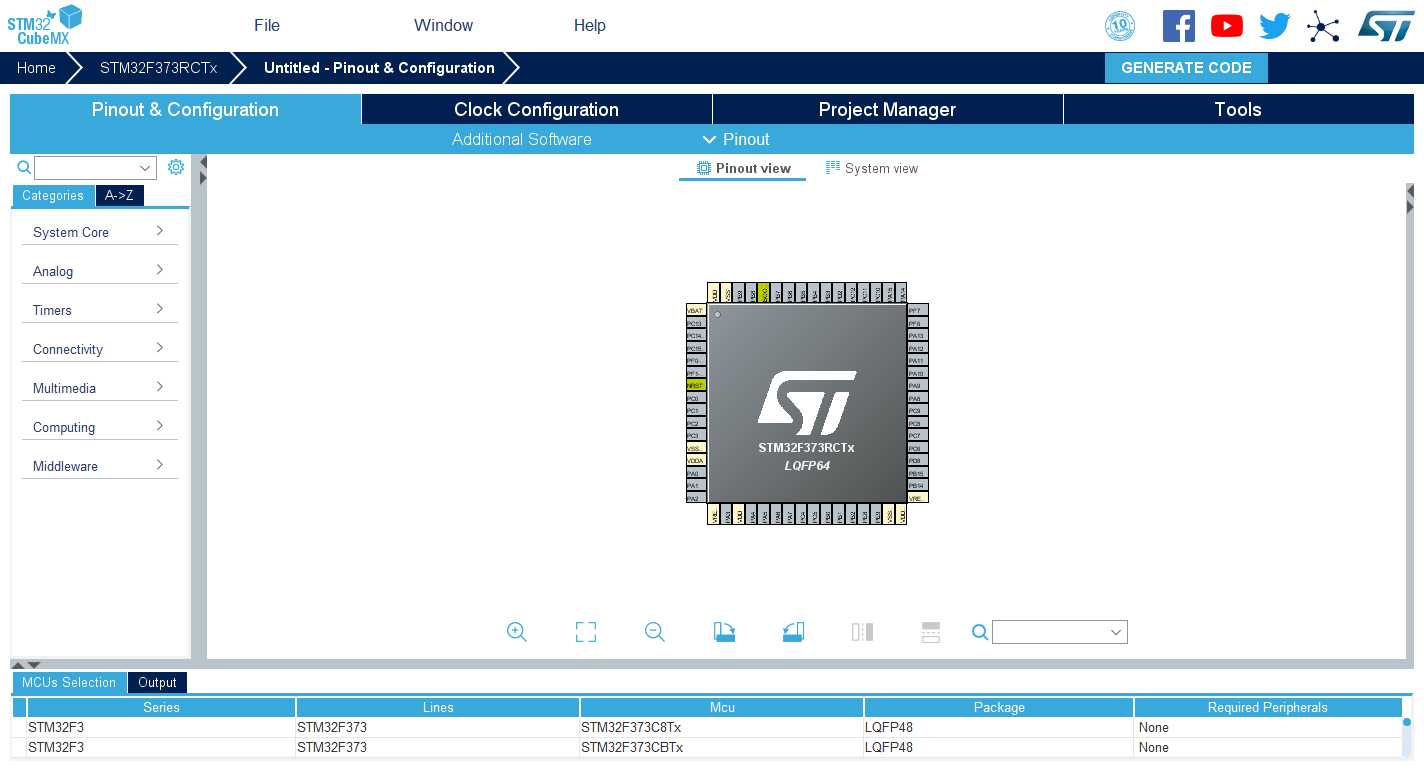Click the 10 years anniversary badge
Viewport: 1424px width, 771px height.
1120,26
